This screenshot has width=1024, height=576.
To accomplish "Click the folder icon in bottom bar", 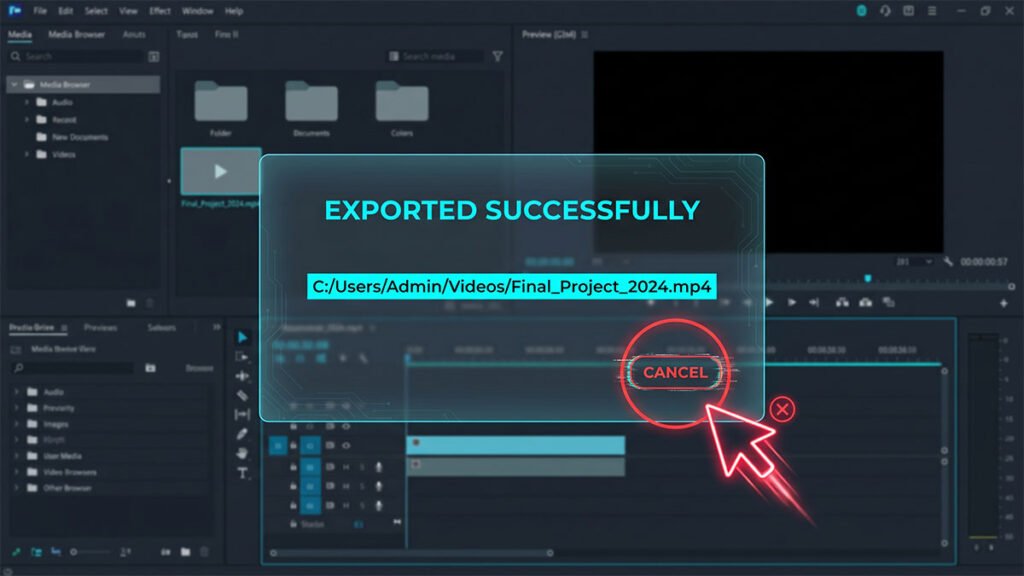I will click(185, 552).
